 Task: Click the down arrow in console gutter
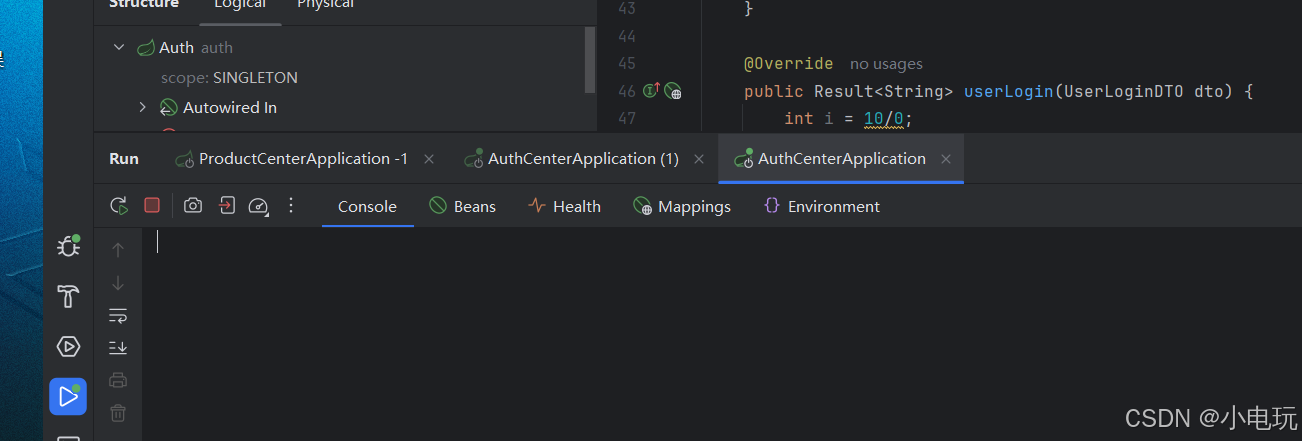tap(118, 283)
